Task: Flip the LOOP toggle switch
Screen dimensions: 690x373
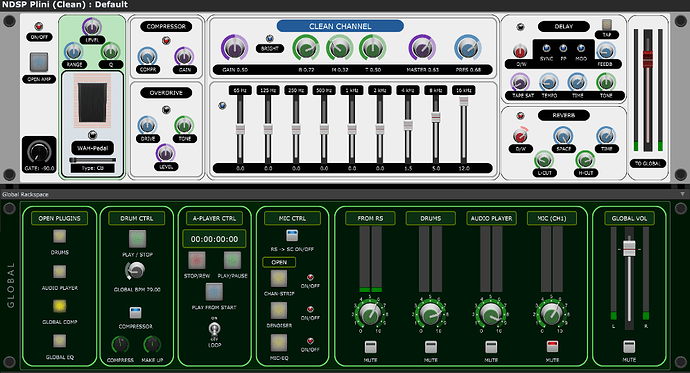Action: tap(214, 329)
